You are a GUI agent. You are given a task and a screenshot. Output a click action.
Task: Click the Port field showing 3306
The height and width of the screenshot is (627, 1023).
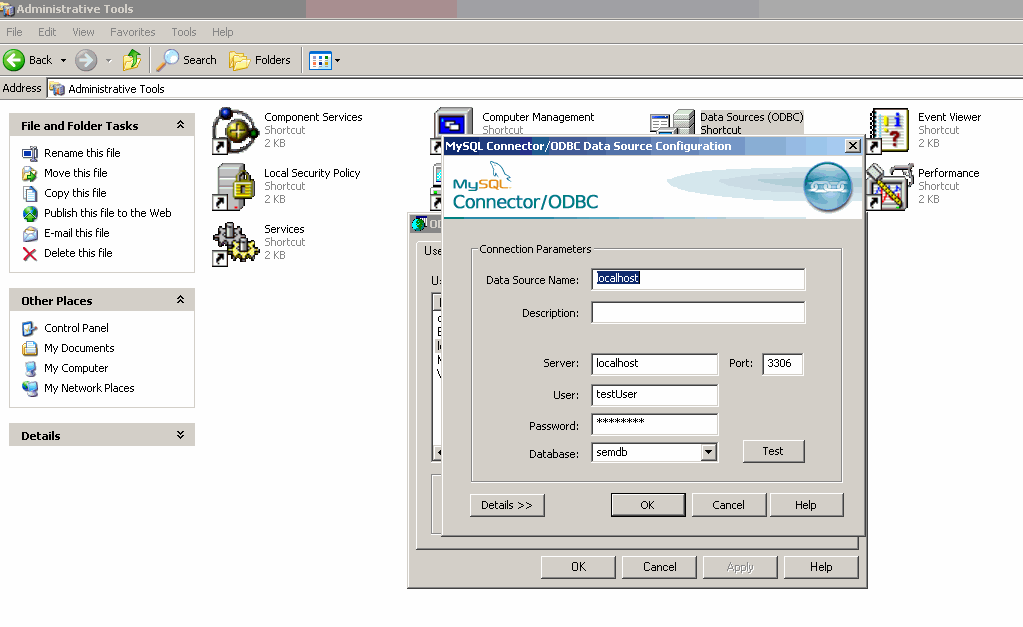click(782, 363)
